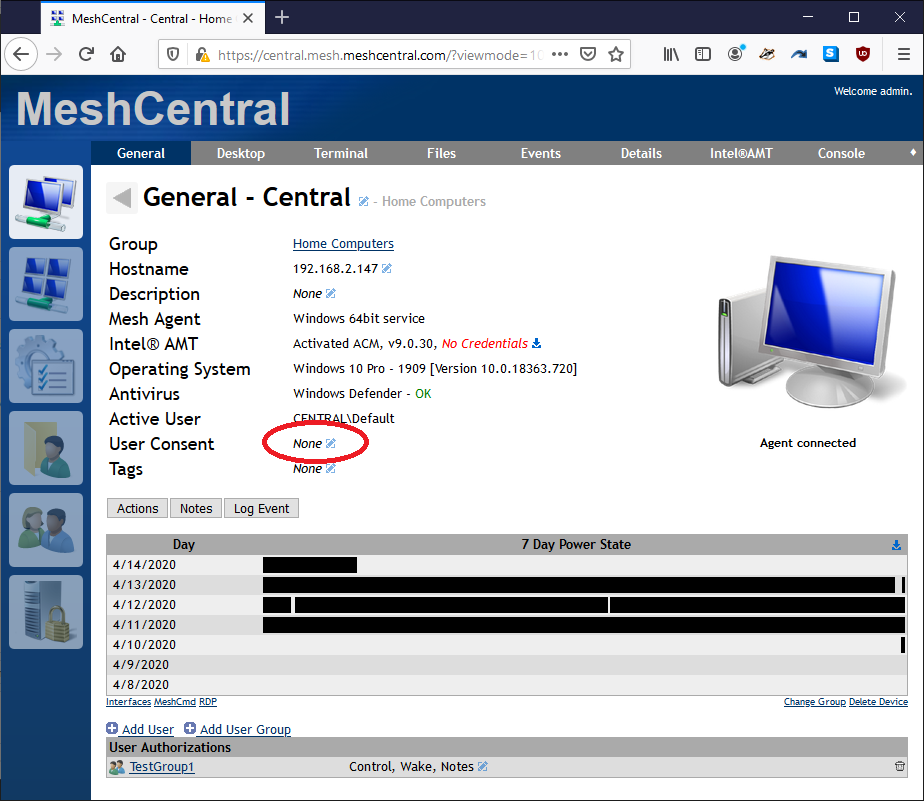924x801 pixels.
Task: Edit the device Description
Action: (x=331, y=294)
